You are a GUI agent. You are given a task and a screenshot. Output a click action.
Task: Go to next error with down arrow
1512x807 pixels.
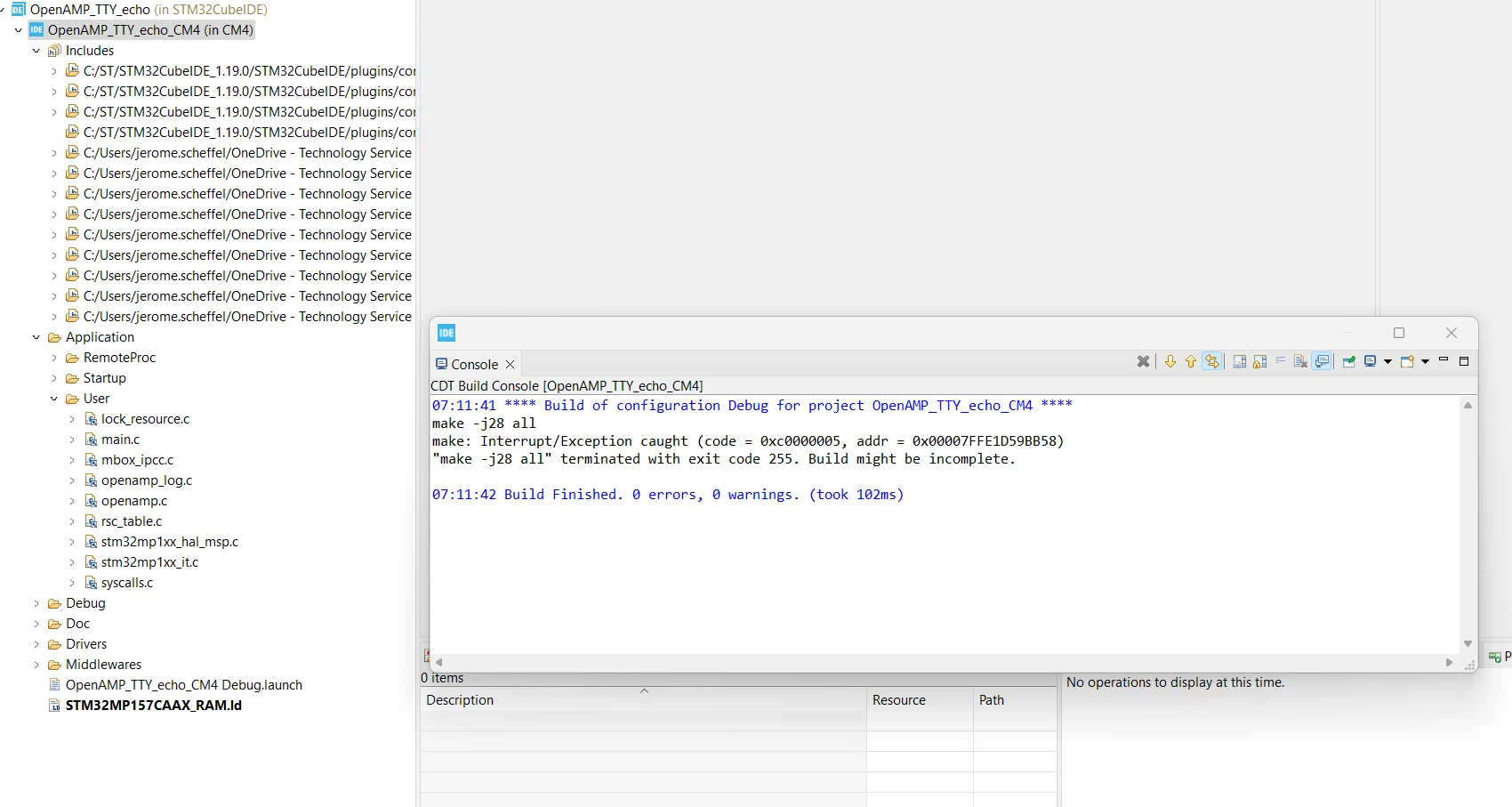coord(1170,361)
